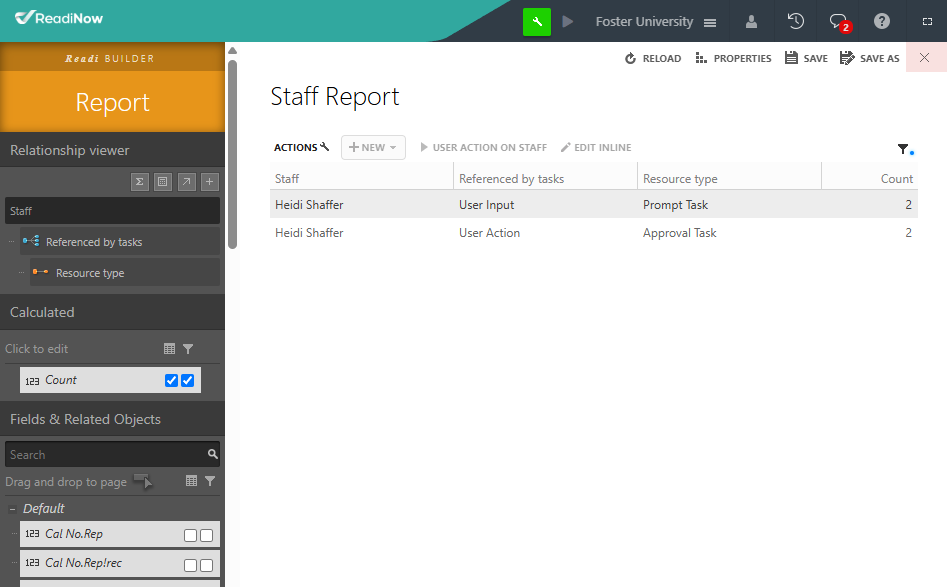Uncheck the first Count checkbox
Screen dimensions: 947x587
tap(172, 380)
